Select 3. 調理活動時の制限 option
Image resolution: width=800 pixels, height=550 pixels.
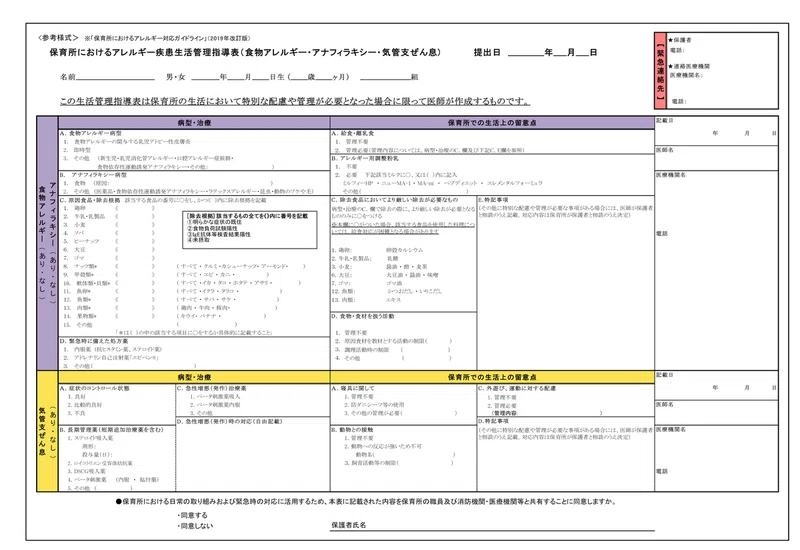click(362, 349)
